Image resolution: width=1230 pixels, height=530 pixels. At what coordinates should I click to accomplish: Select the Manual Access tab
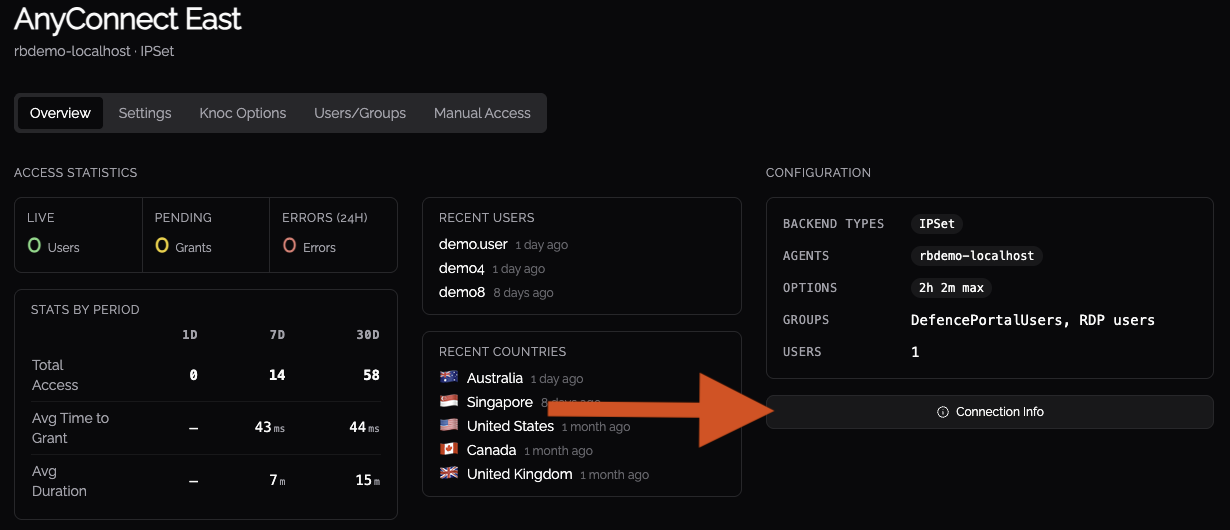(482, 113)
